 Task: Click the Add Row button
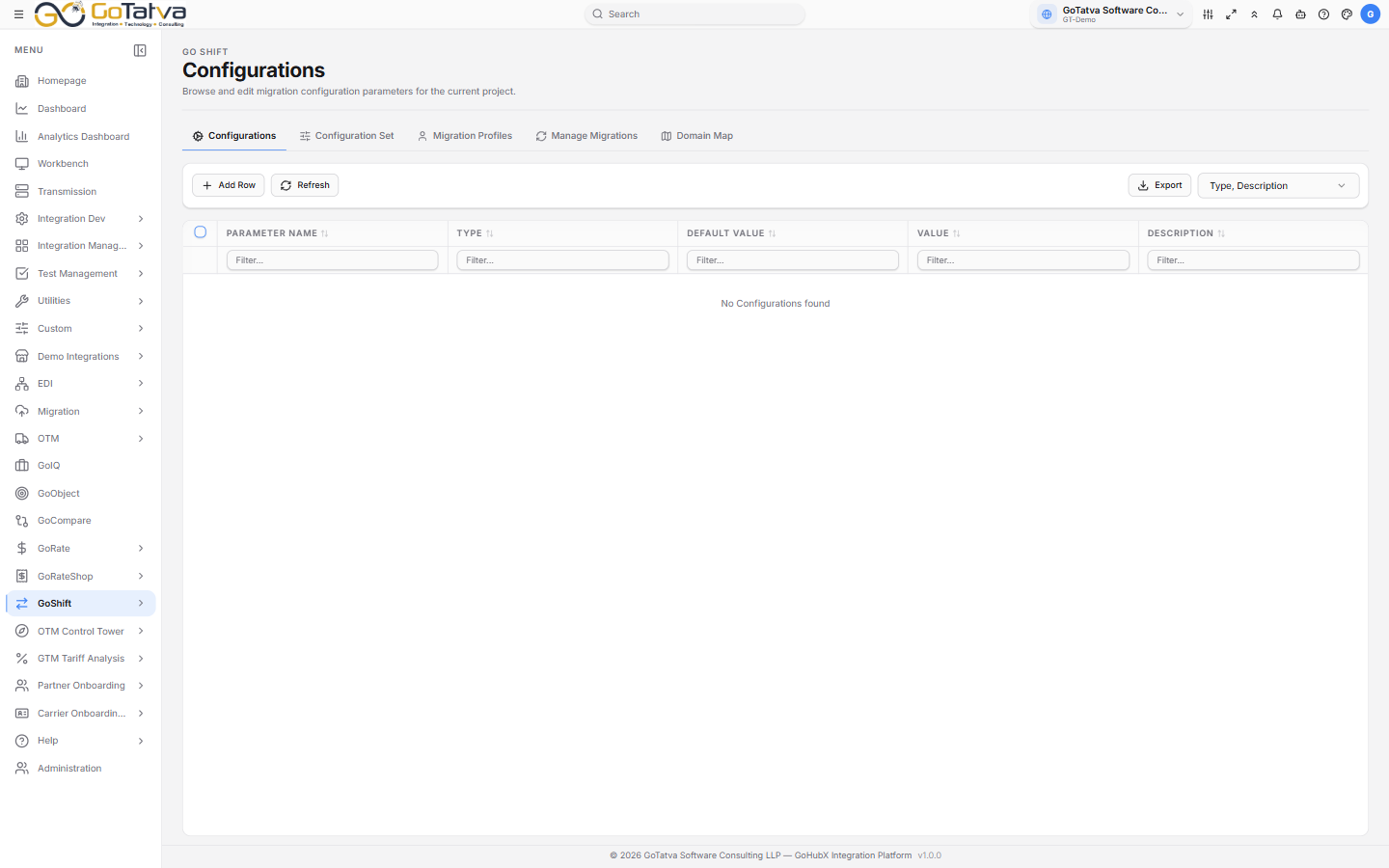tap(229, 185)
